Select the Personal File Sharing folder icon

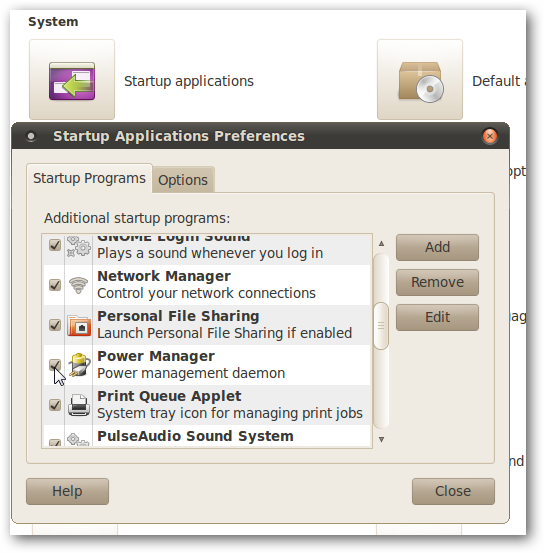click(79, 325)
